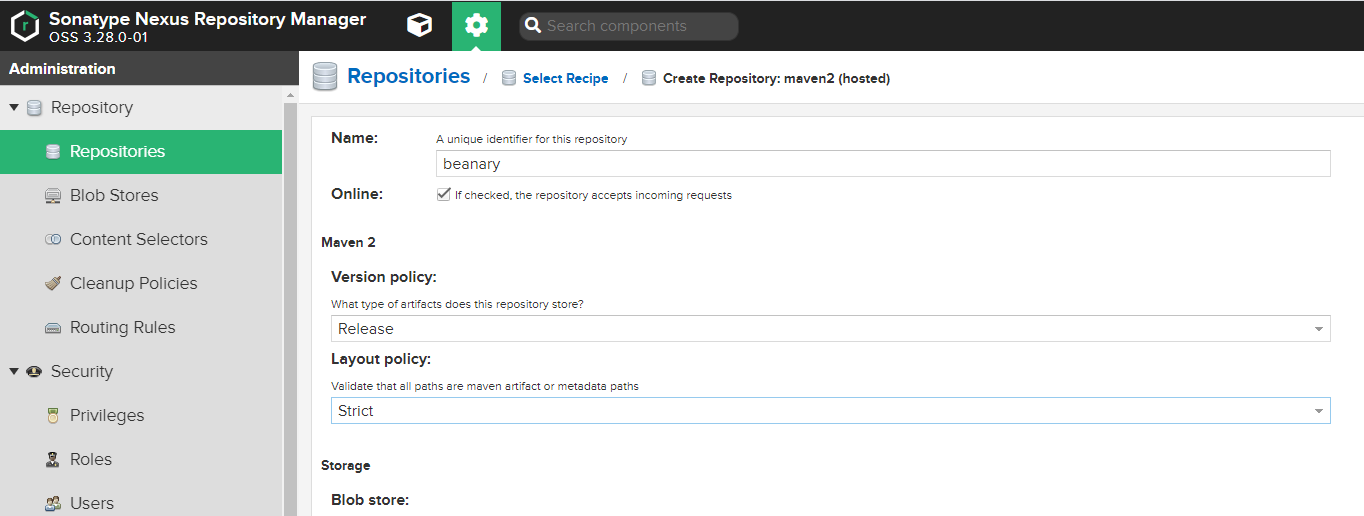Open Routing Rules in the sidebar
Screen dimensions: 1364x516
coord(141,328)
